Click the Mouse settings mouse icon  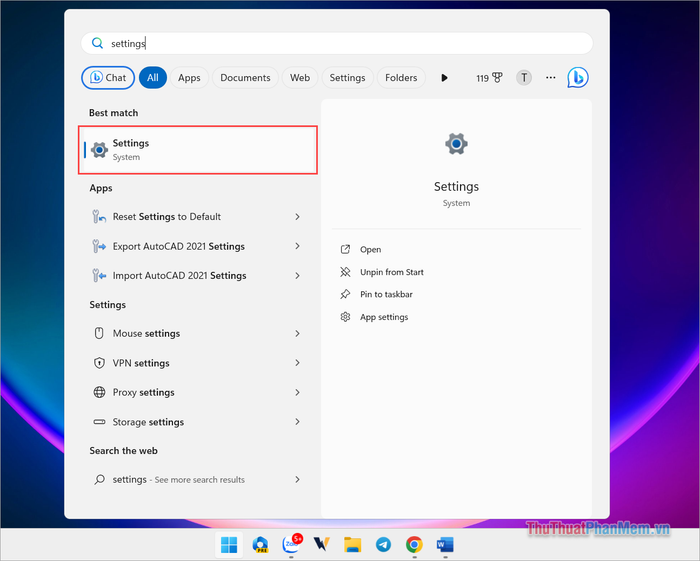point(99,333)
